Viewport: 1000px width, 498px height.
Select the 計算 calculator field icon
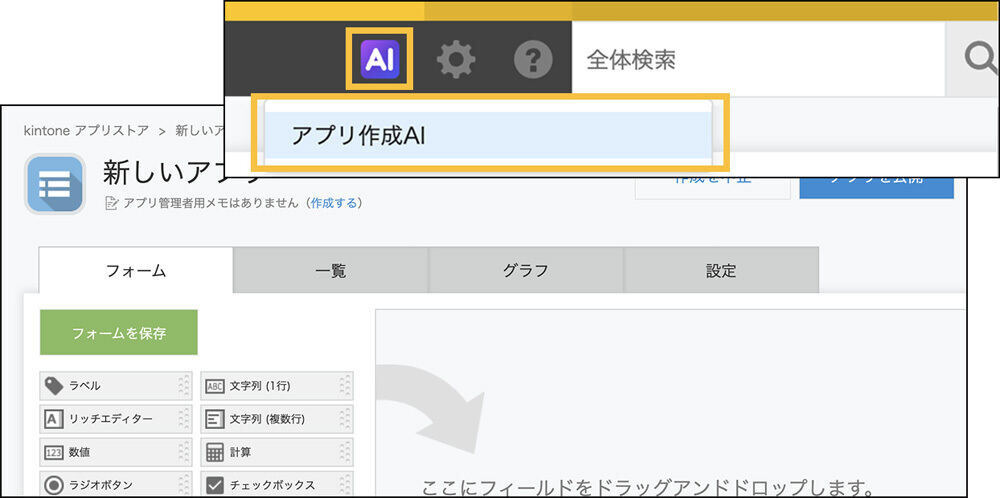[x=215, y=452]
